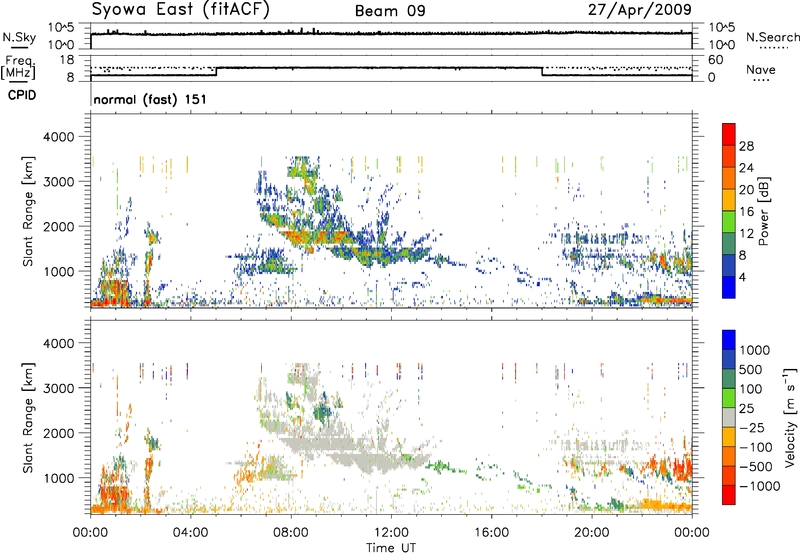Click the '10^0' tick next to N.Search
This screenshot has height=554, width=800.
pos(722,45)
